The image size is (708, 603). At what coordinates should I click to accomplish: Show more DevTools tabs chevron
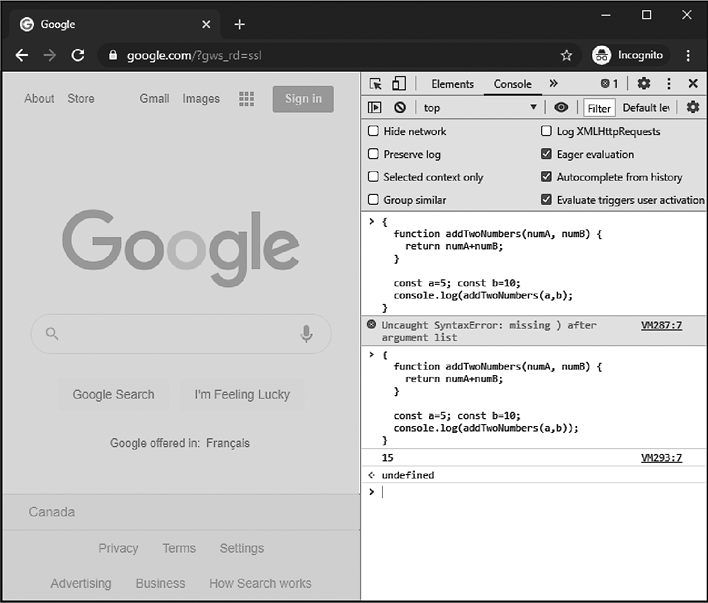[x=553, y=84]
